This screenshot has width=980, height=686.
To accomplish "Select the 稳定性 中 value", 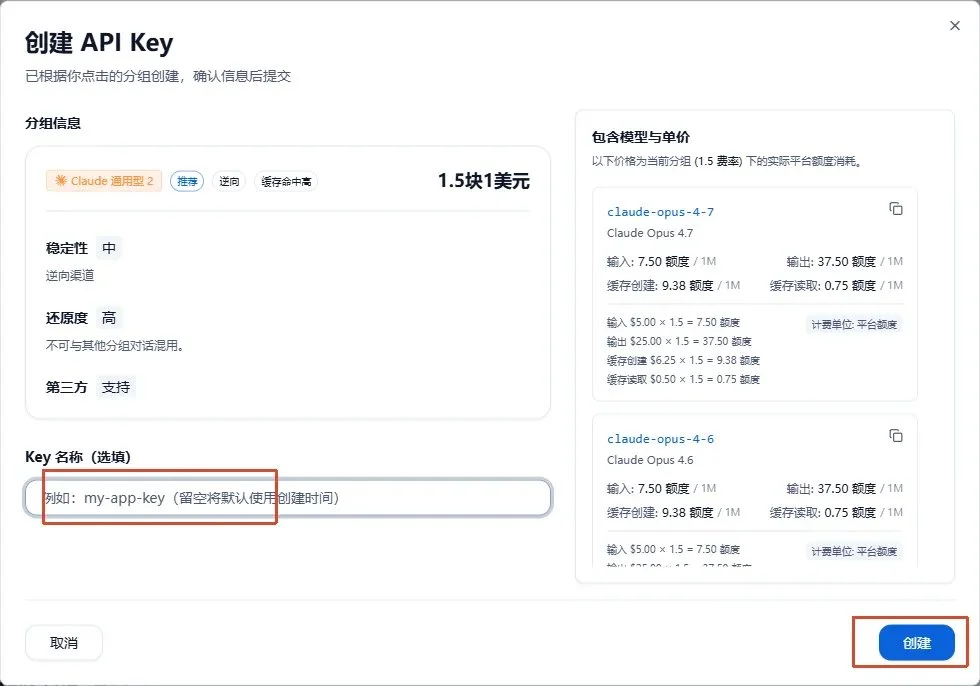I will (x=109, y=248).
